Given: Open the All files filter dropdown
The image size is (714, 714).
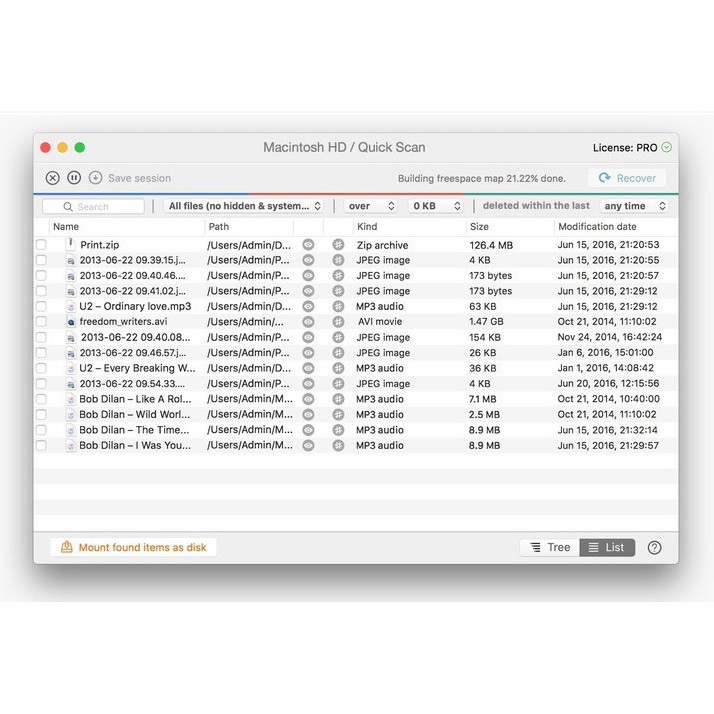Looking at the screenshot, I should (244, 206).
